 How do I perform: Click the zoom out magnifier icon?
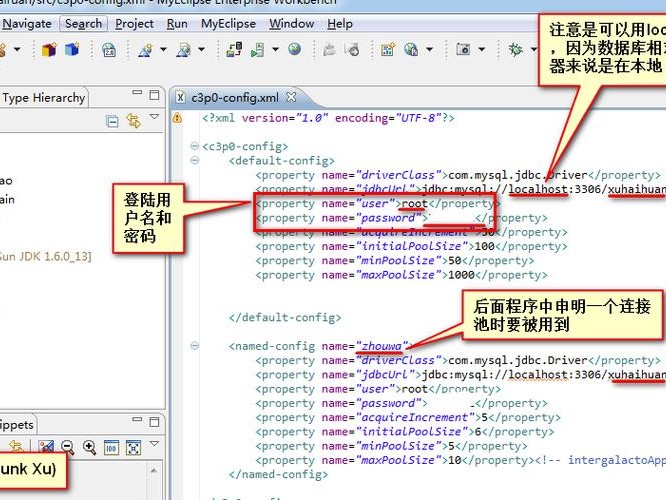67,447
